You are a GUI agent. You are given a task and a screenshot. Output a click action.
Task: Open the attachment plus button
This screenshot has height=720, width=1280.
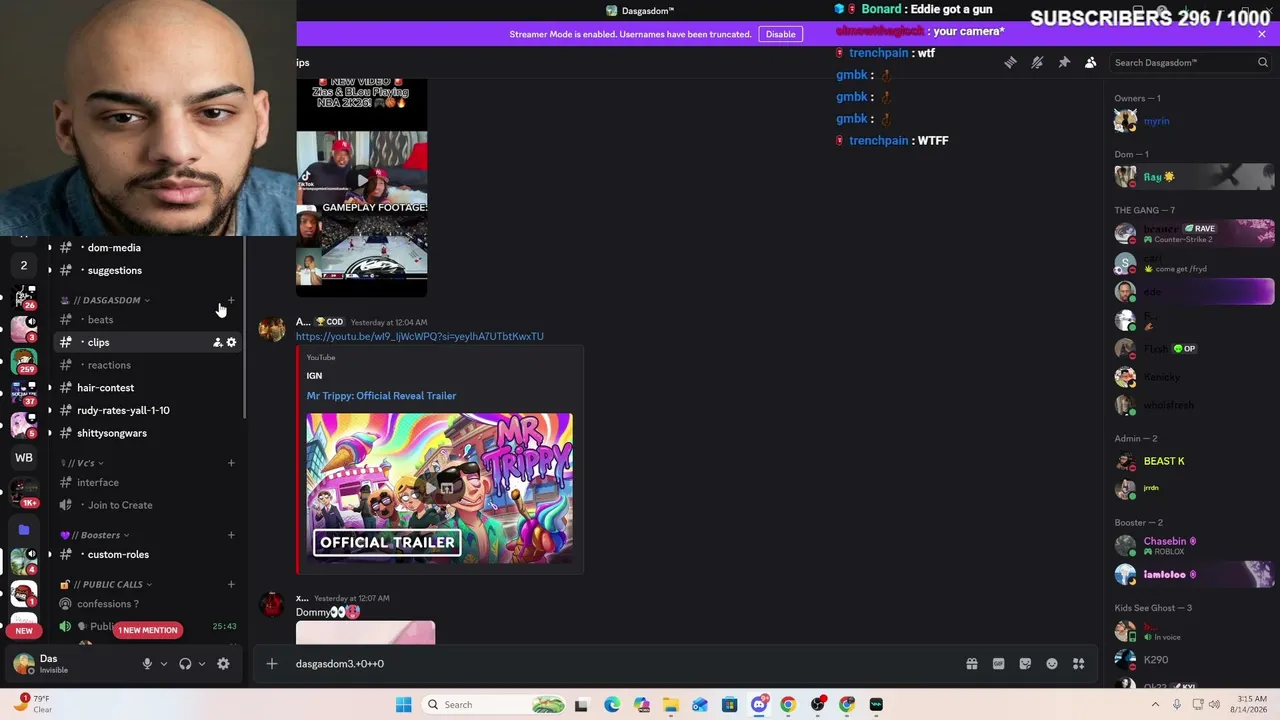tap(271, 664)
